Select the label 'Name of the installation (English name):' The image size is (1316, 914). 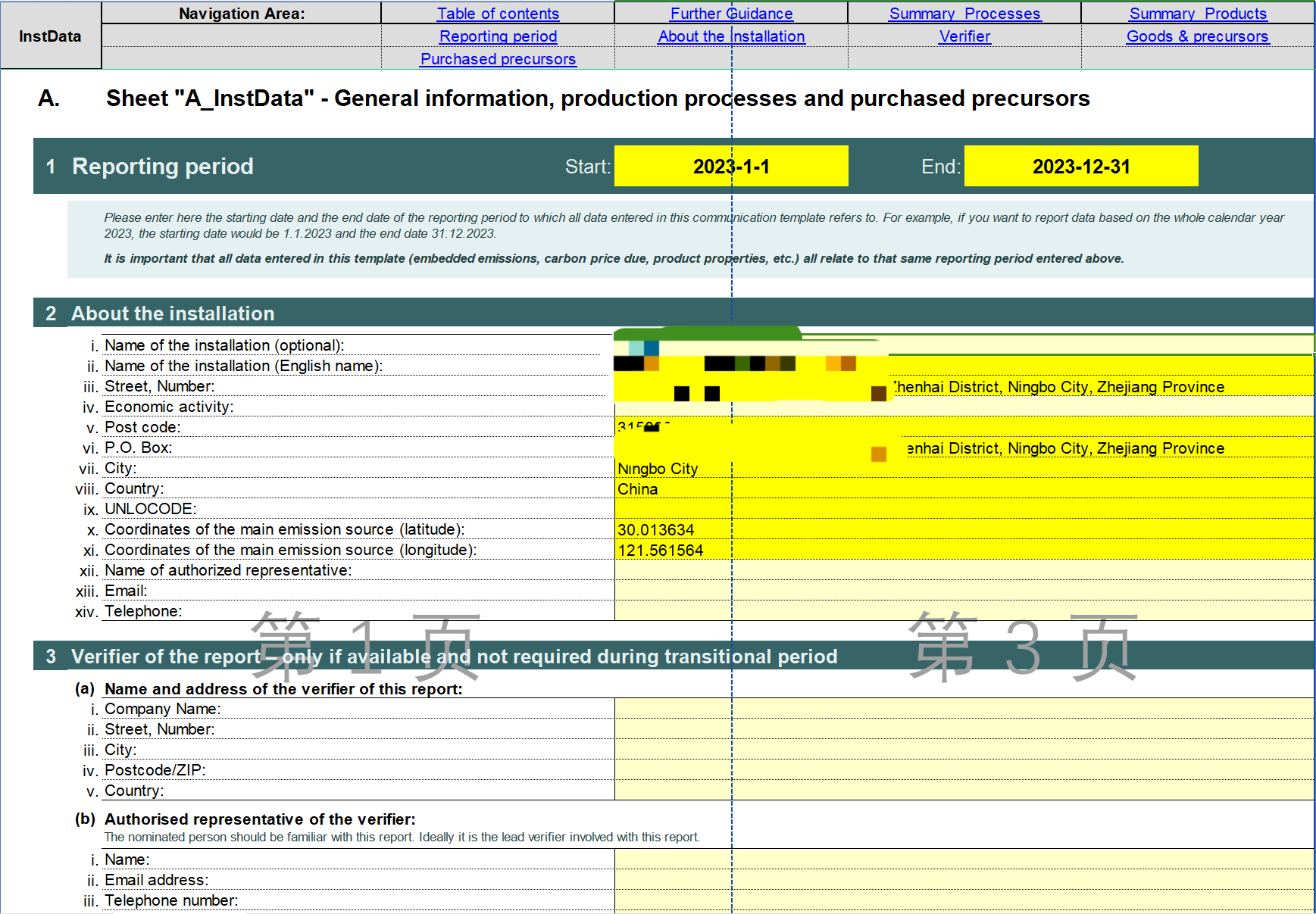244,366
